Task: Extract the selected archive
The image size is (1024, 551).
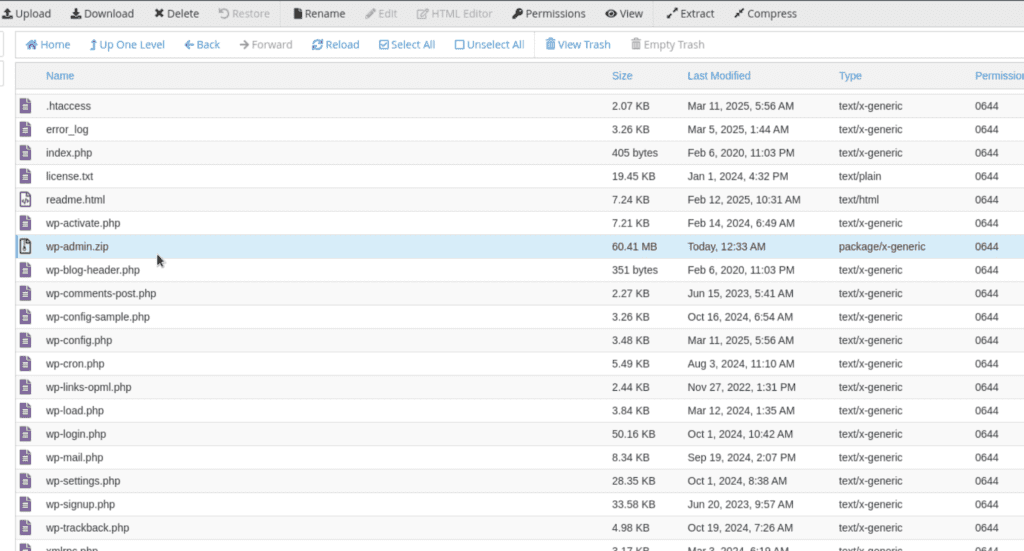Action: [x=690, y=14]
